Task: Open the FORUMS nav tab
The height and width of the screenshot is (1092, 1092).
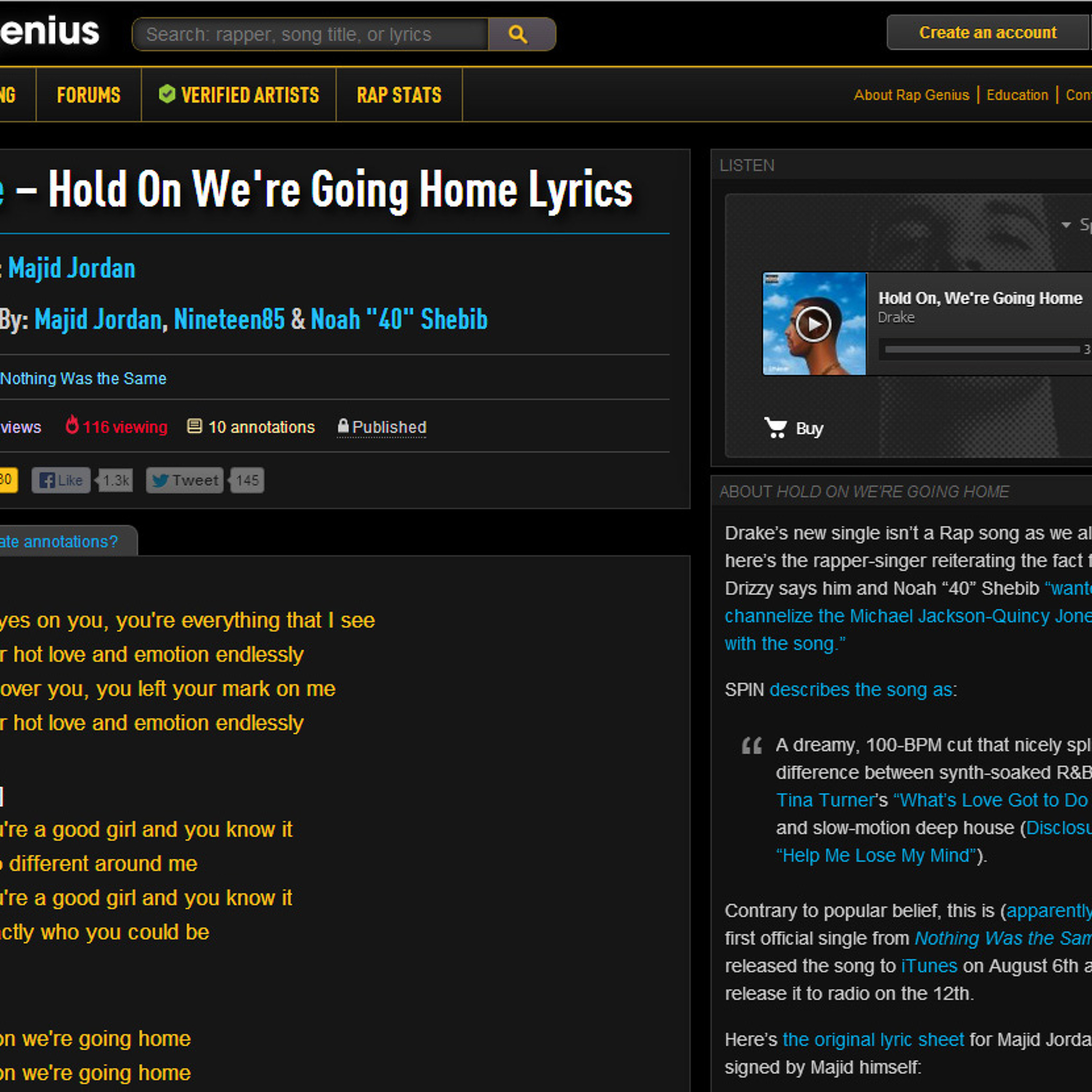Action: tap(89, 95)
